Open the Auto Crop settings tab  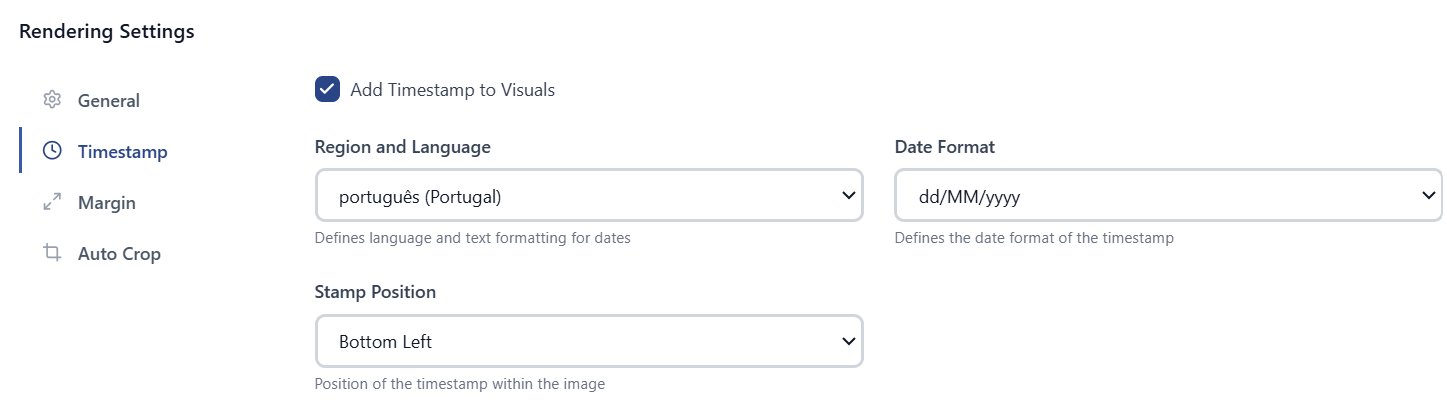(119, 253)
